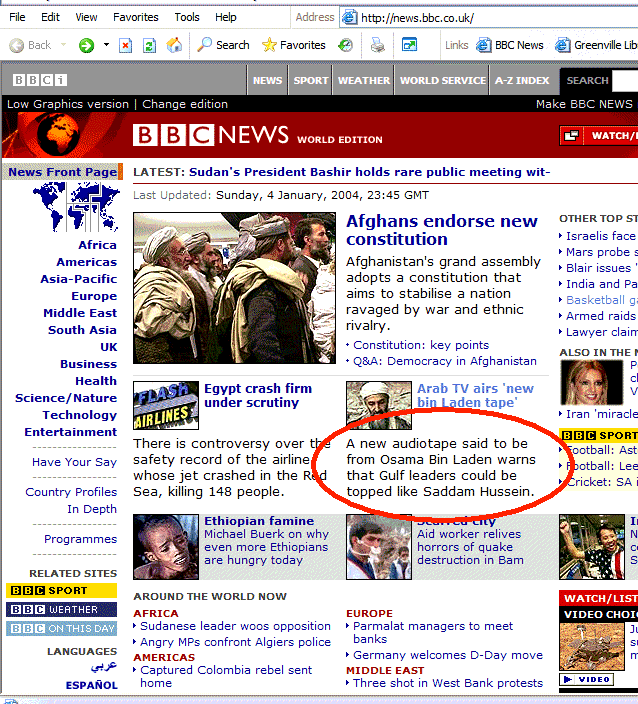The height and width of the screenshot is (704, 638).
Task: Click the Change edition link
Action: pos(185,104)
